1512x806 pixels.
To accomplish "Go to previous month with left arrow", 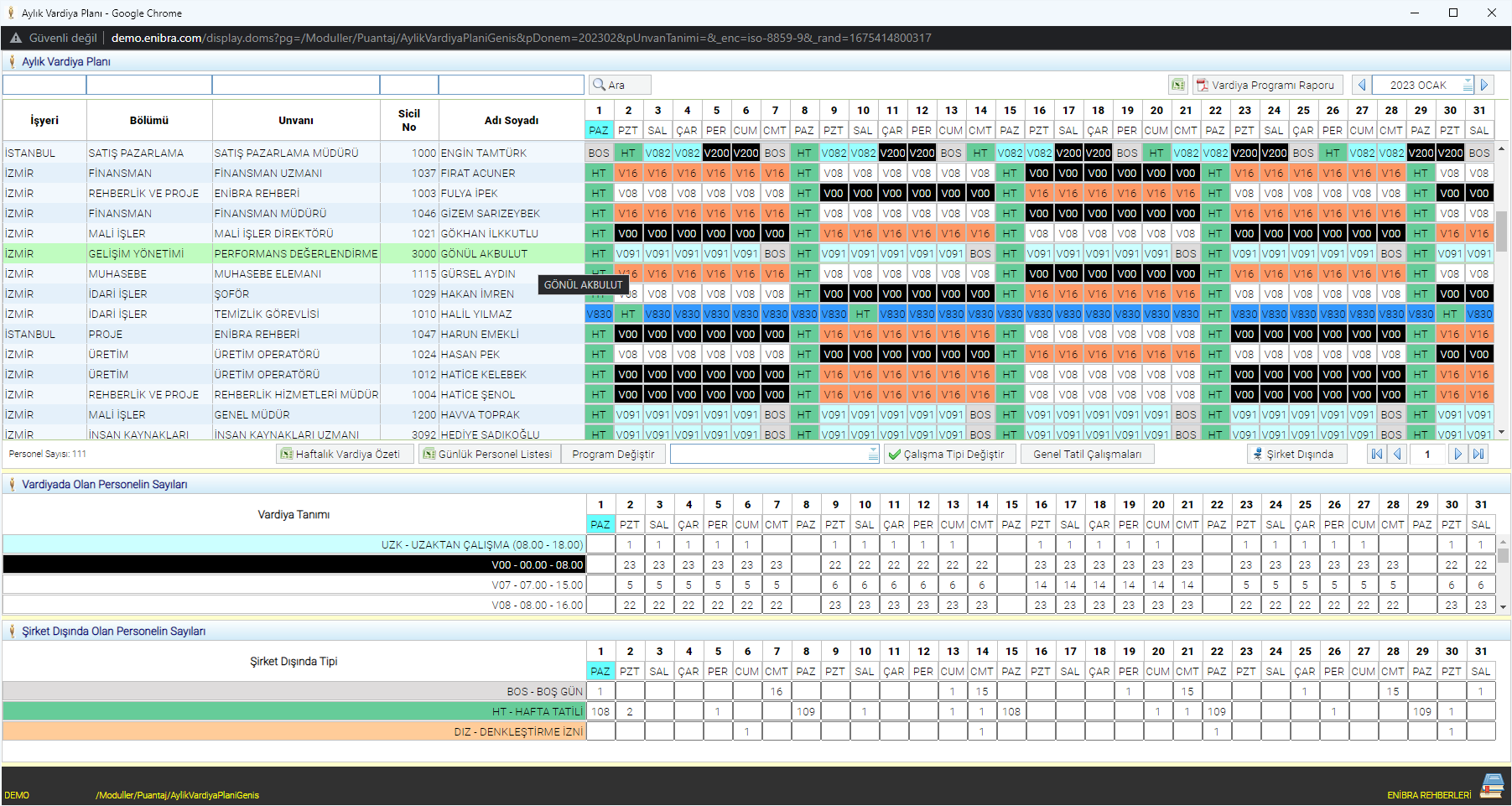I will point(1361,85).
